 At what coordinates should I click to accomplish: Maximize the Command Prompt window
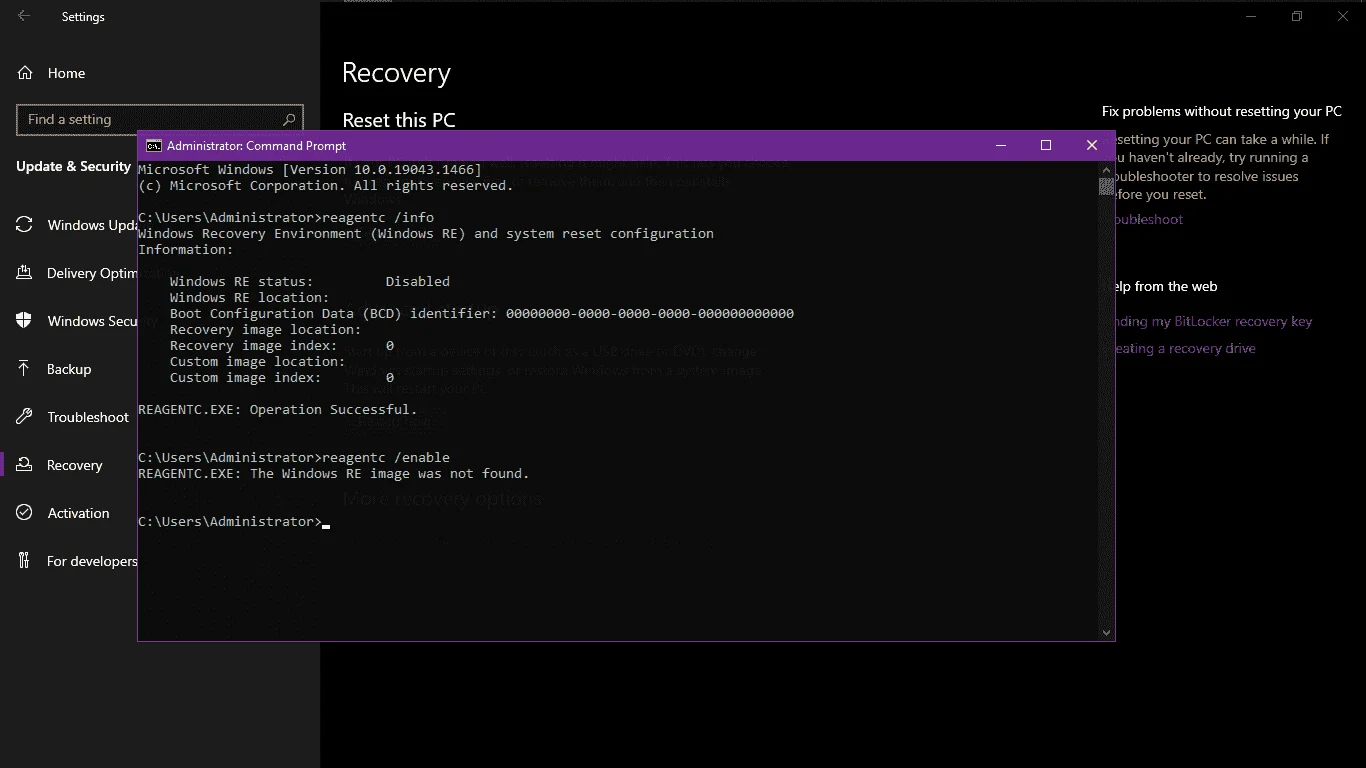point(1046,145)
